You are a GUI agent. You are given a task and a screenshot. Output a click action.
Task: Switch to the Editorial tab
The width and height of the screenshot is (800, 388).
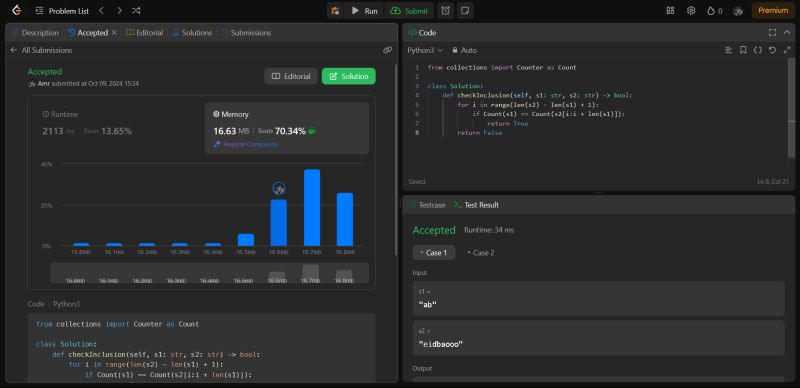tap(145, 33)
